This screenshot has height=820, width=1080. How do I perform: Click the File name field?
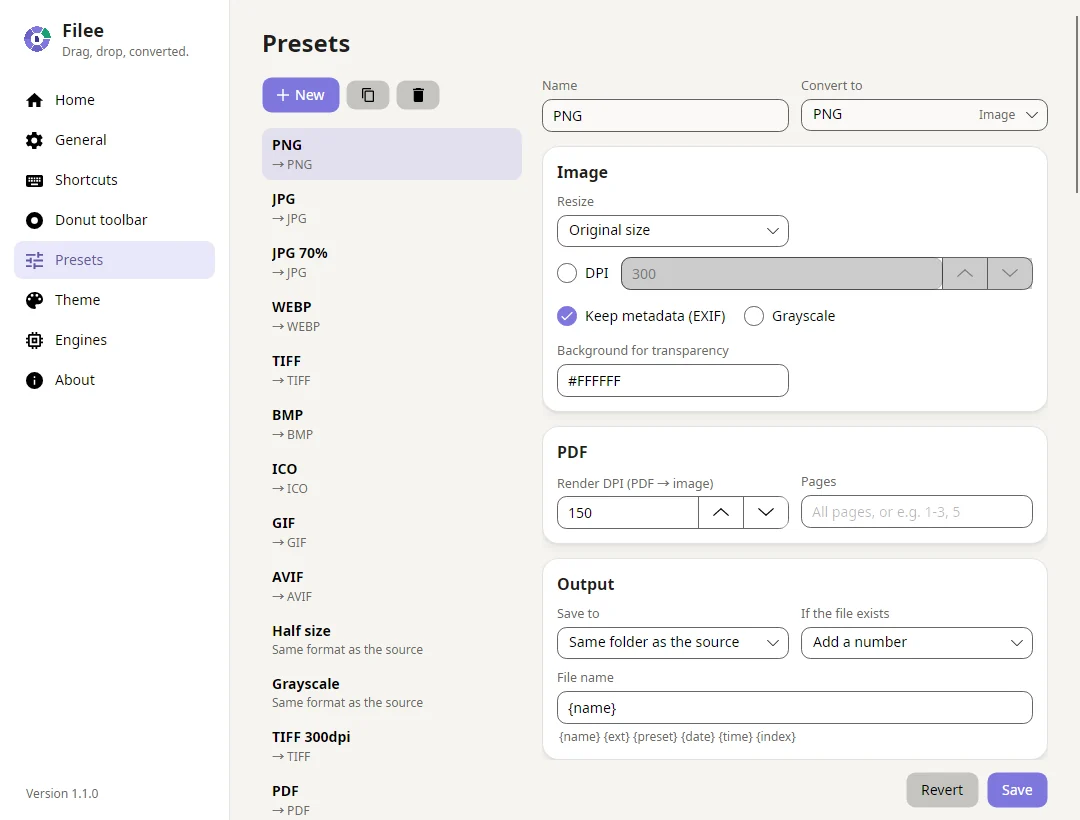(794, 708)
